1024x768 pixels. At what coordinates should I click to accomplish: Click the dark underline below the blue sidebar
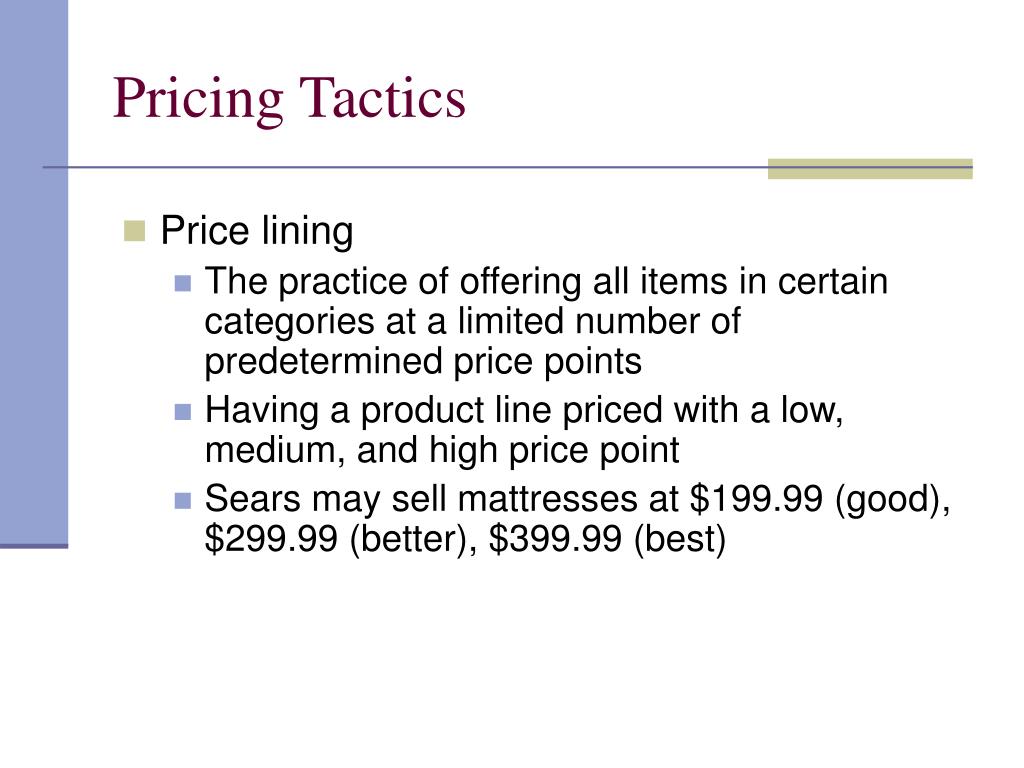click(x=34, y=546)
